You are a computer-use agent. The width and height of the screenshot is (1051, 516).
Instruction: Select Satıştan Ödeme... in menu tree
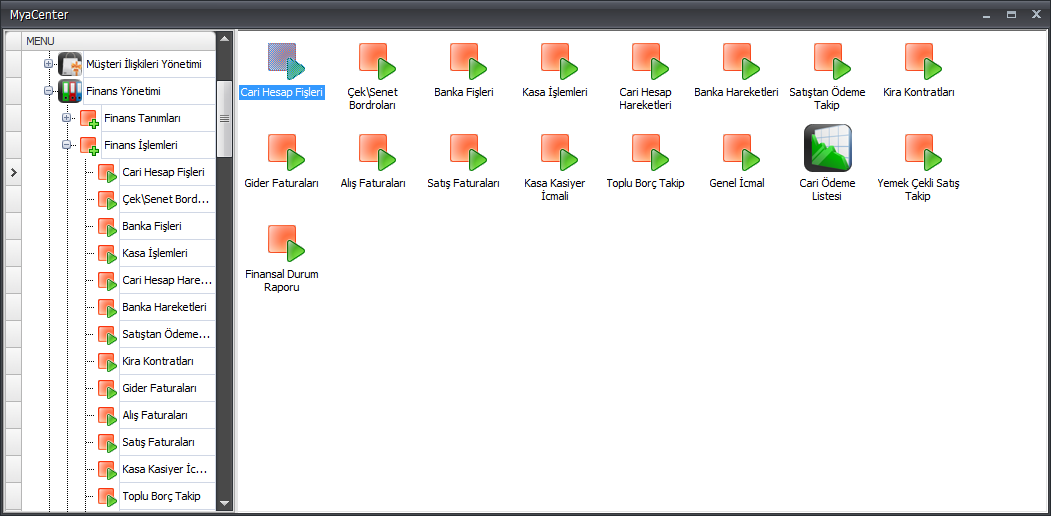(166, 334)
